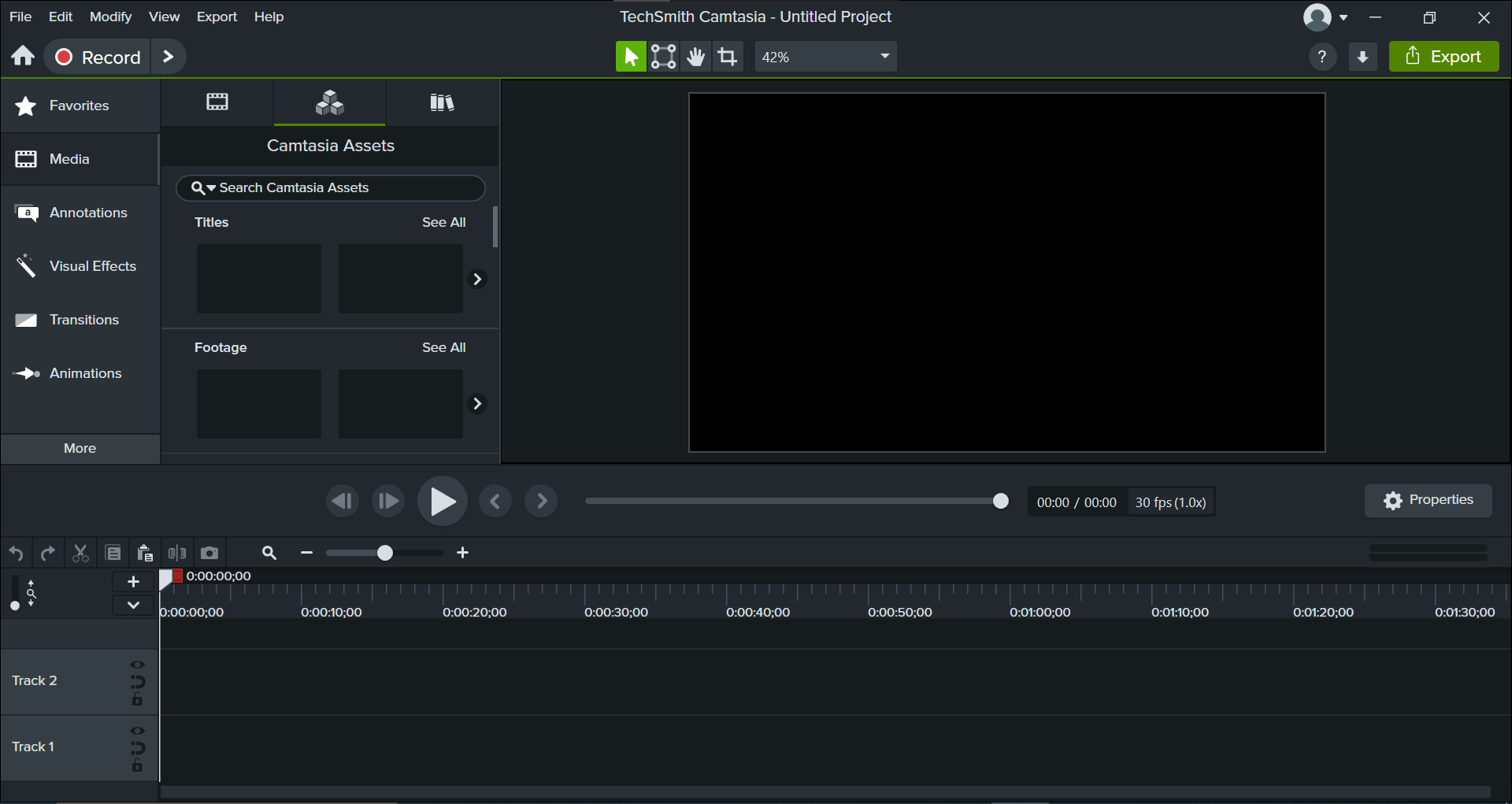The image size is (1512, 804).
Task: Show next Footage assets with arrow
Action: [x=477, y=403]
